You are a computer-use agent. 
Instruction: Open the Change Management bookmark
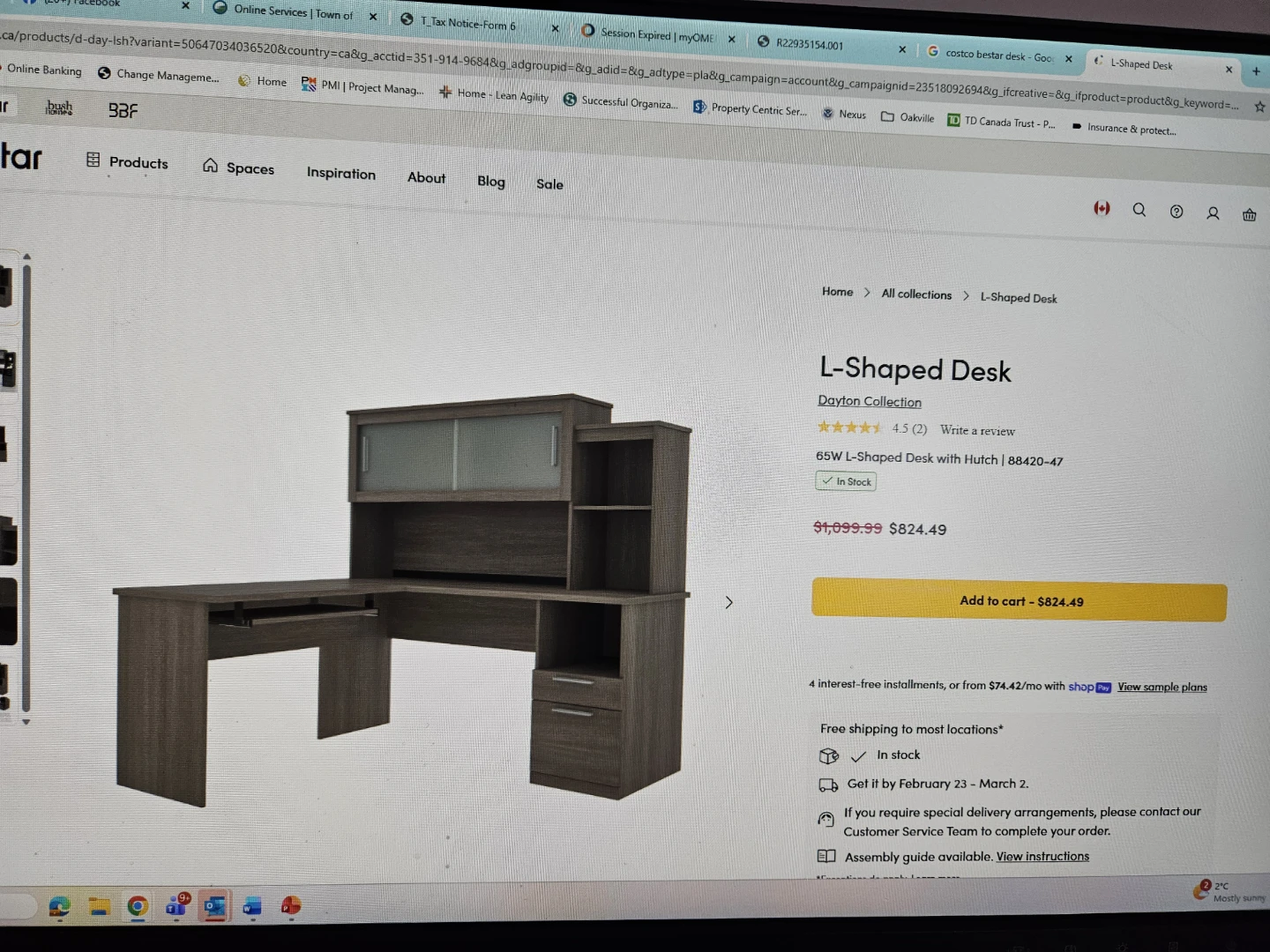(159, 75)
